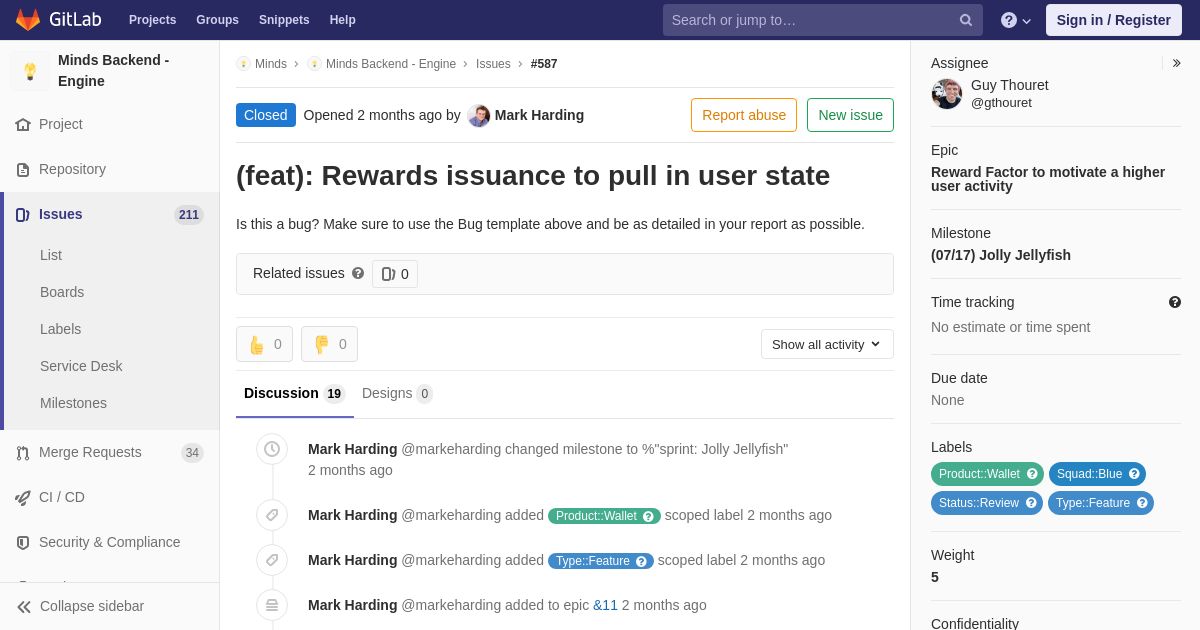Click the Type::Feature sidebar label help icon
Image resolution: width=1200 pixels, height=630 pixels.
pyautogui.click(x=1142, y=503)
